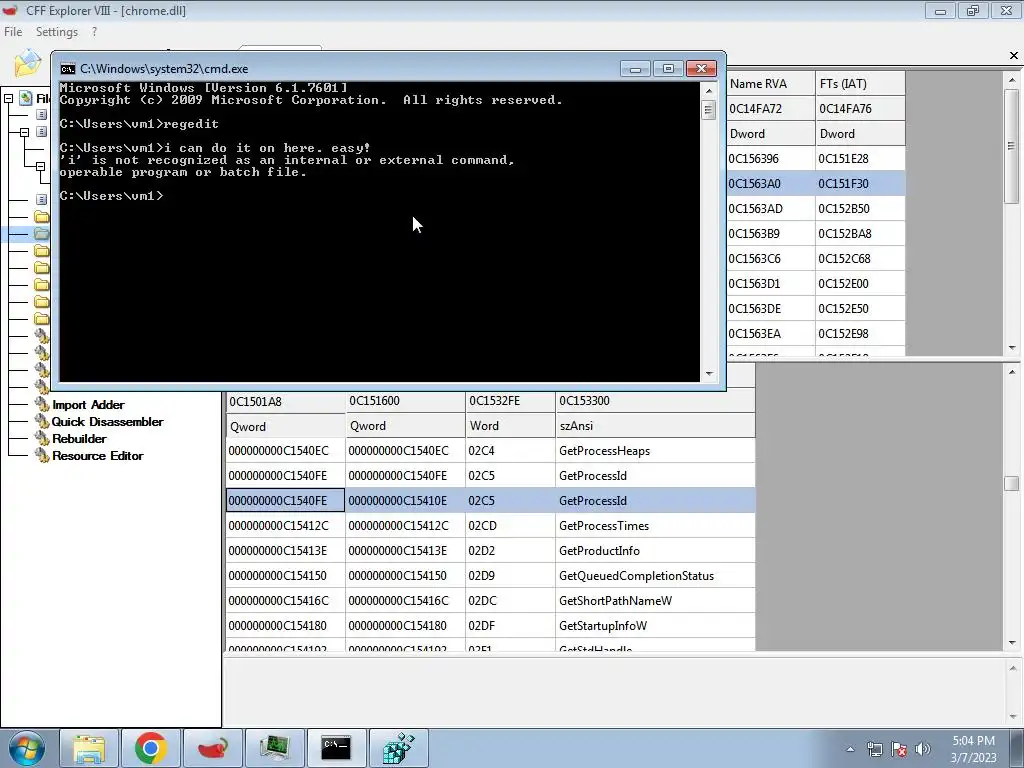The image size is (1024, 768).
Task: Open Resource Editor tree item
Action: (98, 456)
